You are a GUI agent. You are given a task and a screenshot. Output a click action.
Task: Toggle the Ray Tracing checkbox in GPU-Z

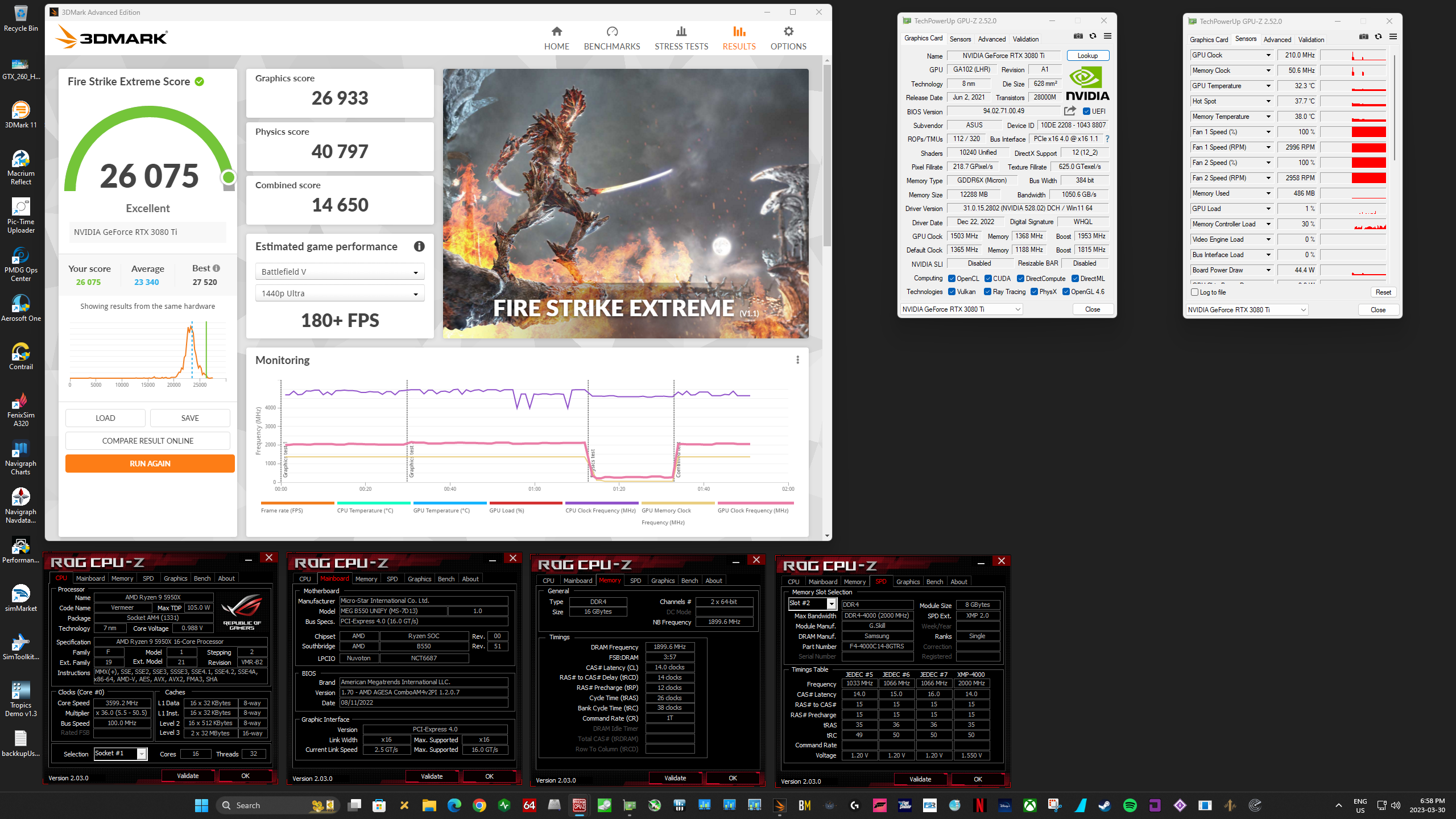(x=987, y=292)
